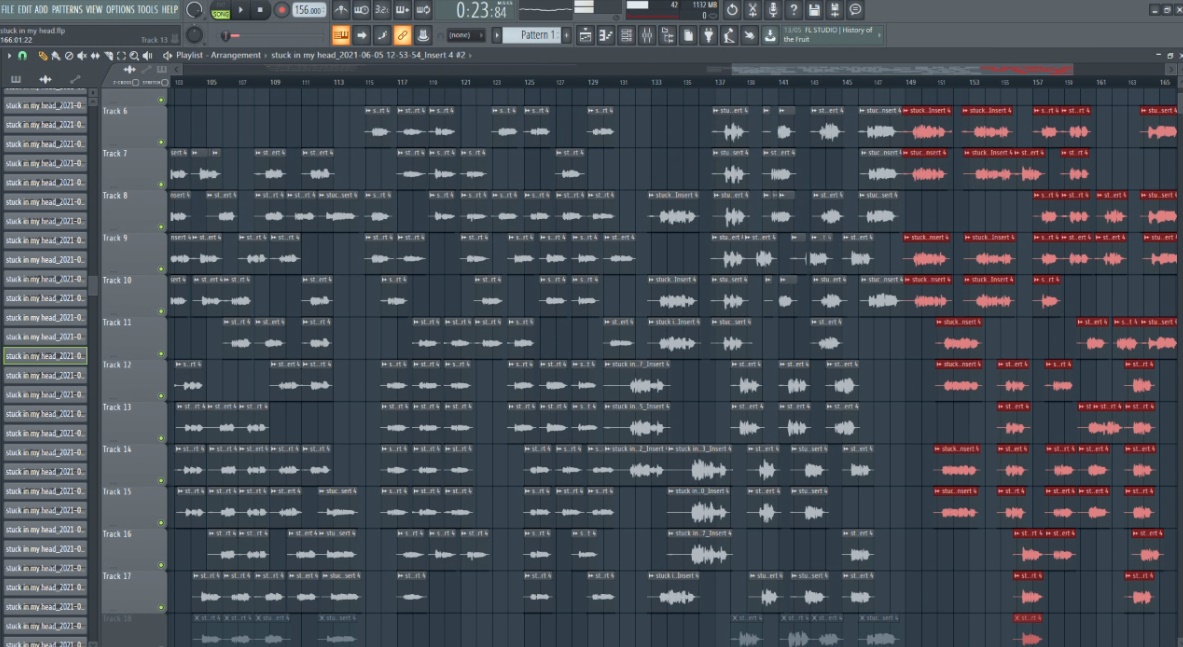Click the Record button
1183x647 pixels.
pyautogui.click(x=281, y=10)
